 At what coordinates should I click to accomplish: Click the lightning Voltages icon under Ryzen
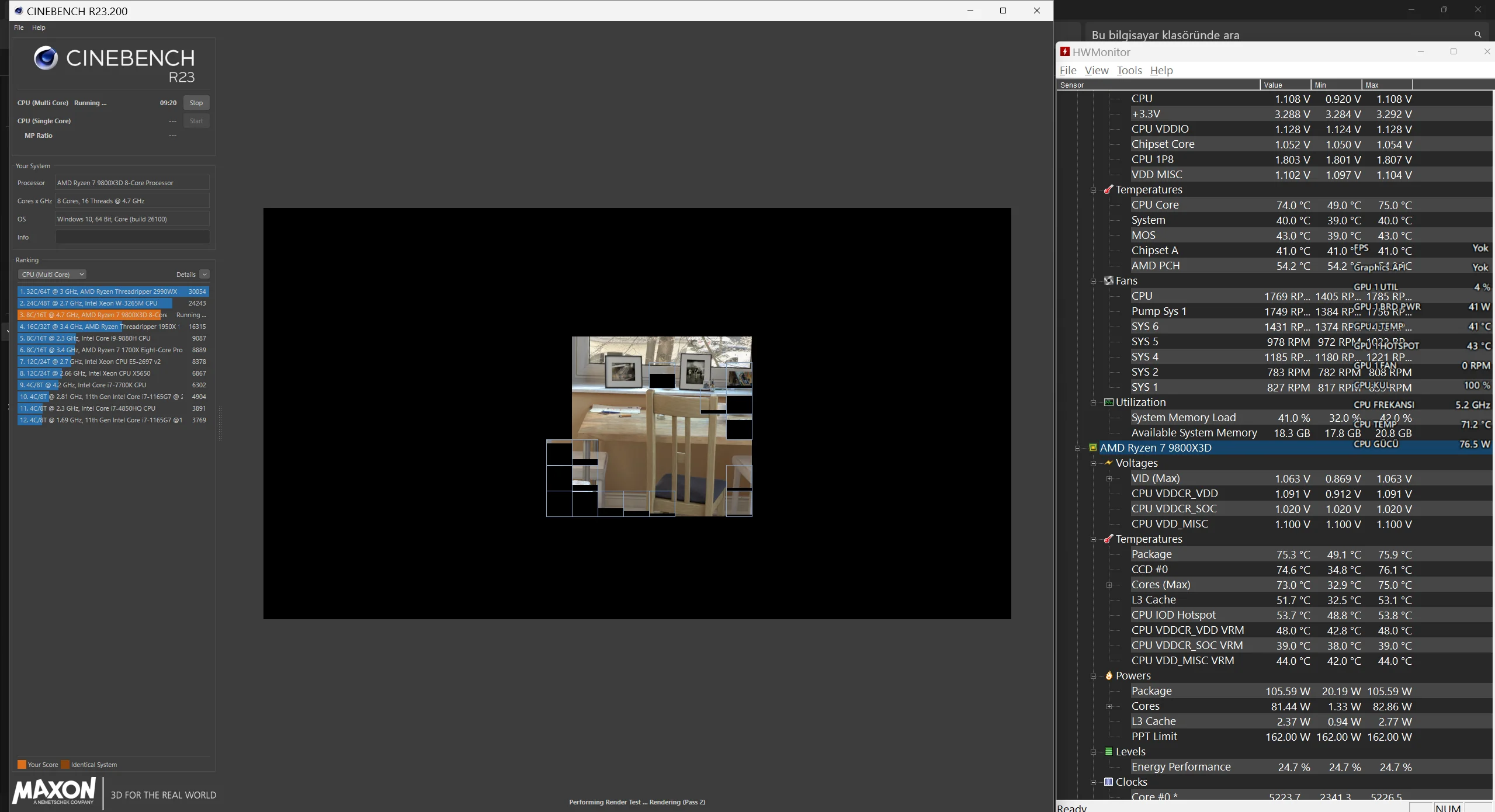[x=1108, y=463]
